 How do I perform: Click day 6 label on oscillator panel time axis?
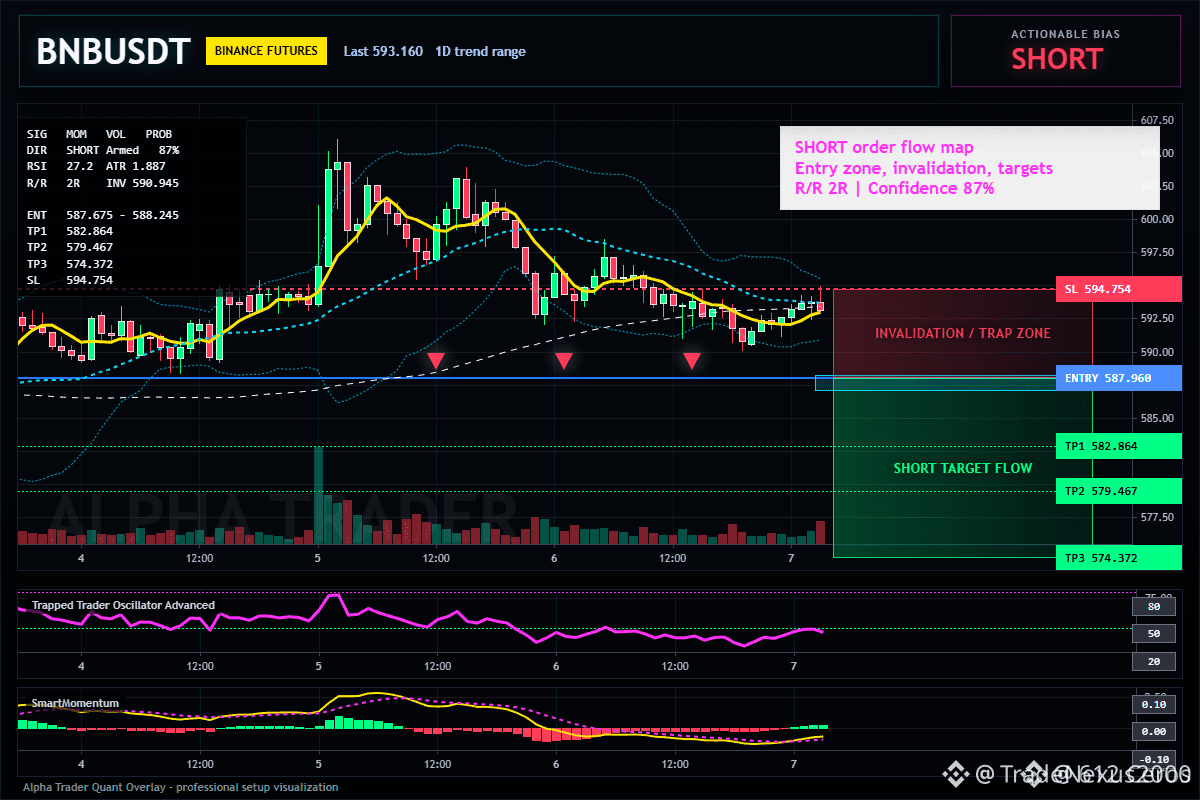pyautogui.click(x=555, y=666)
